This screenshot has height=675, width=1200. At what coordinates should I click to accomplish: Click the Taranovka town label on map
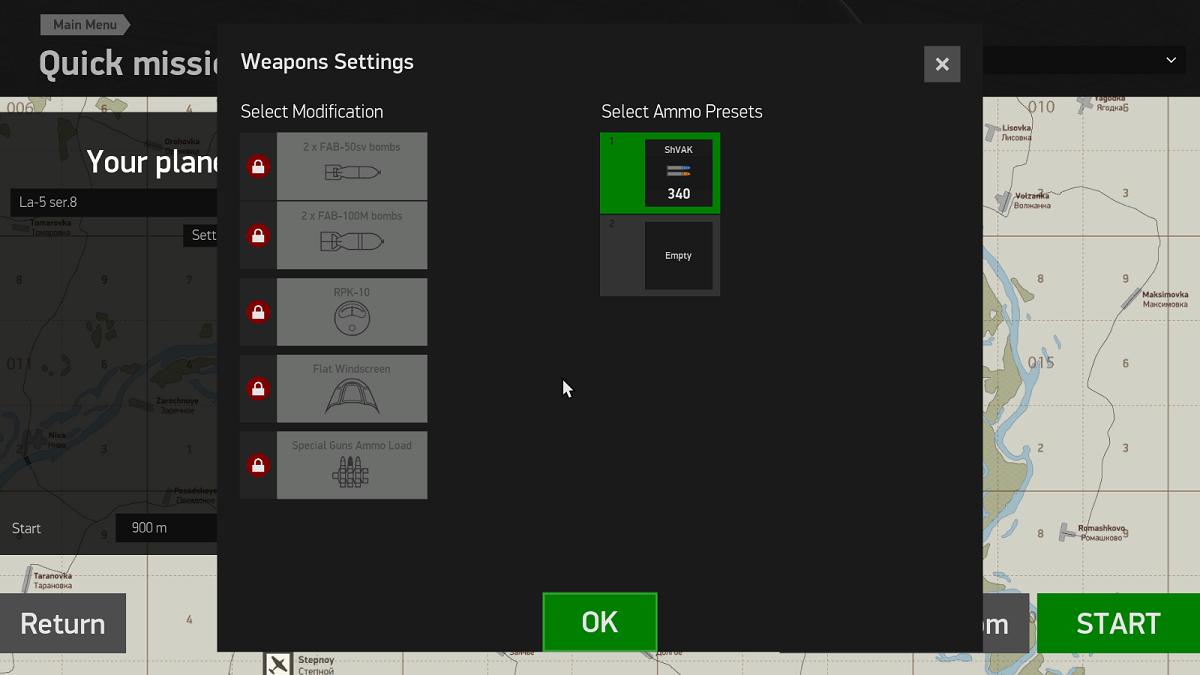(53, 580)
